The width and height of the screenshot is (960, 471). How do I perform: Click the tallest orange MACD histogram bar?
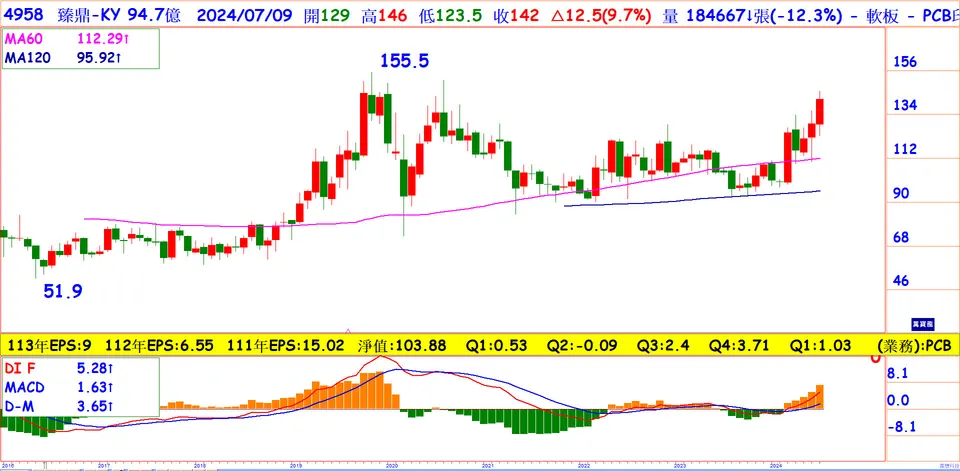click(x=379, y=391)
